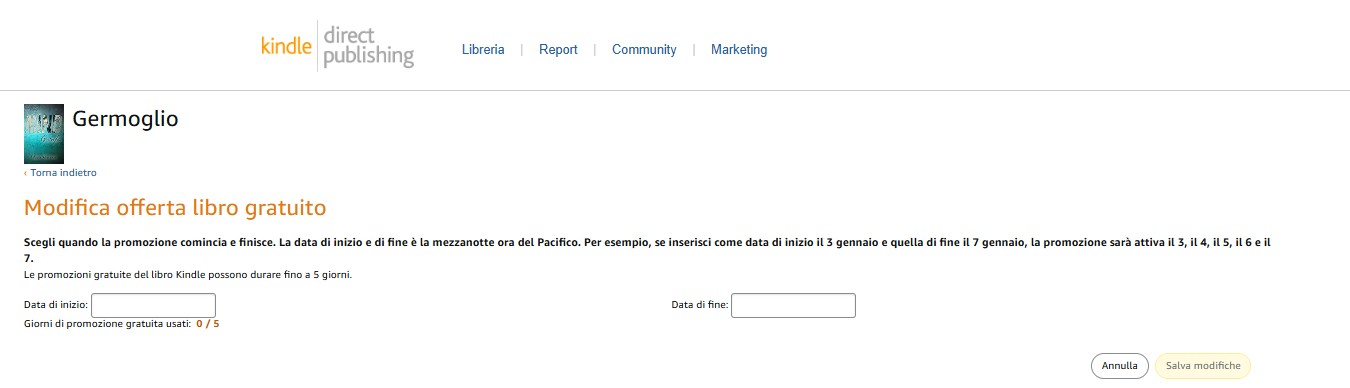Click the Salva modifiche button

coord(1202,366)
